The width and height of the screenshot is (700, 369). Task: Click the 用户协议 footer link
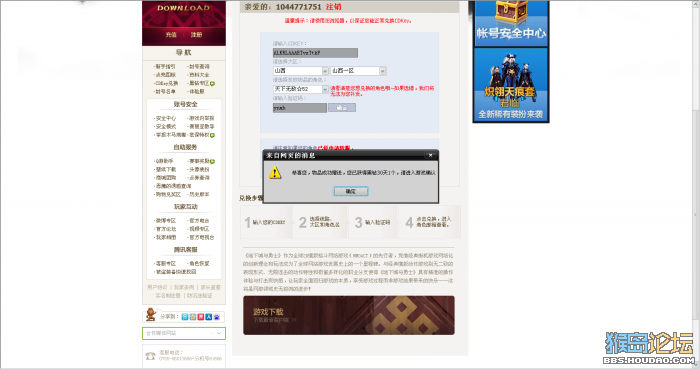(157, 287)
